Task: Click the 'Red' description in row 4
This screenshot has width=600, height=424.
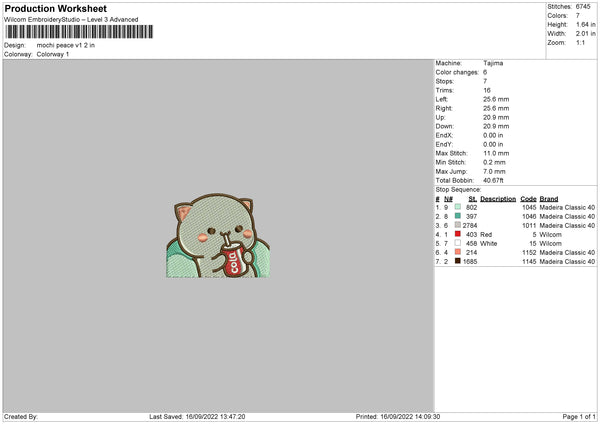Action: point(486,235)
